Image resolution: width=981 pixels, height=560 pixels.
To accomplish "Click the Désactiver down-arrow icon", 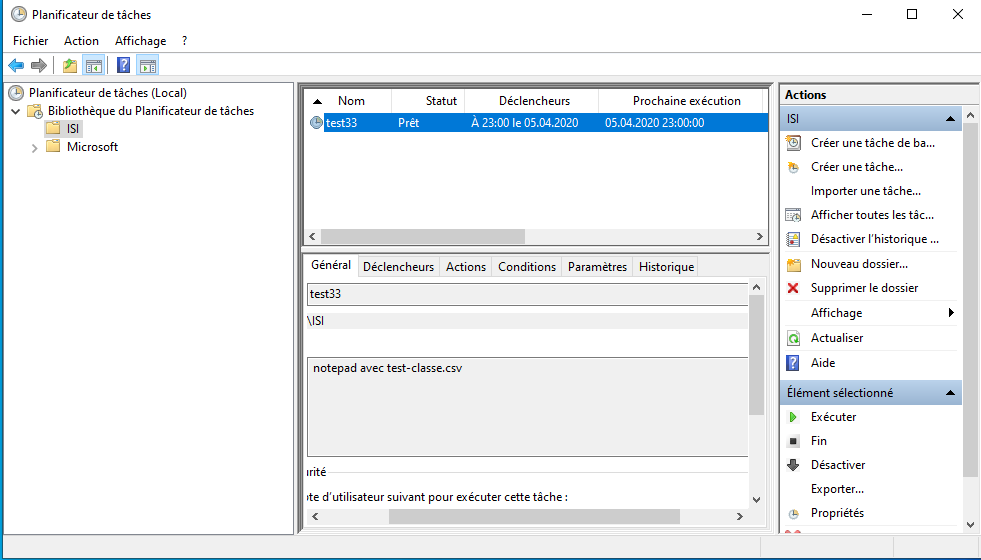I will pos(793,465).
